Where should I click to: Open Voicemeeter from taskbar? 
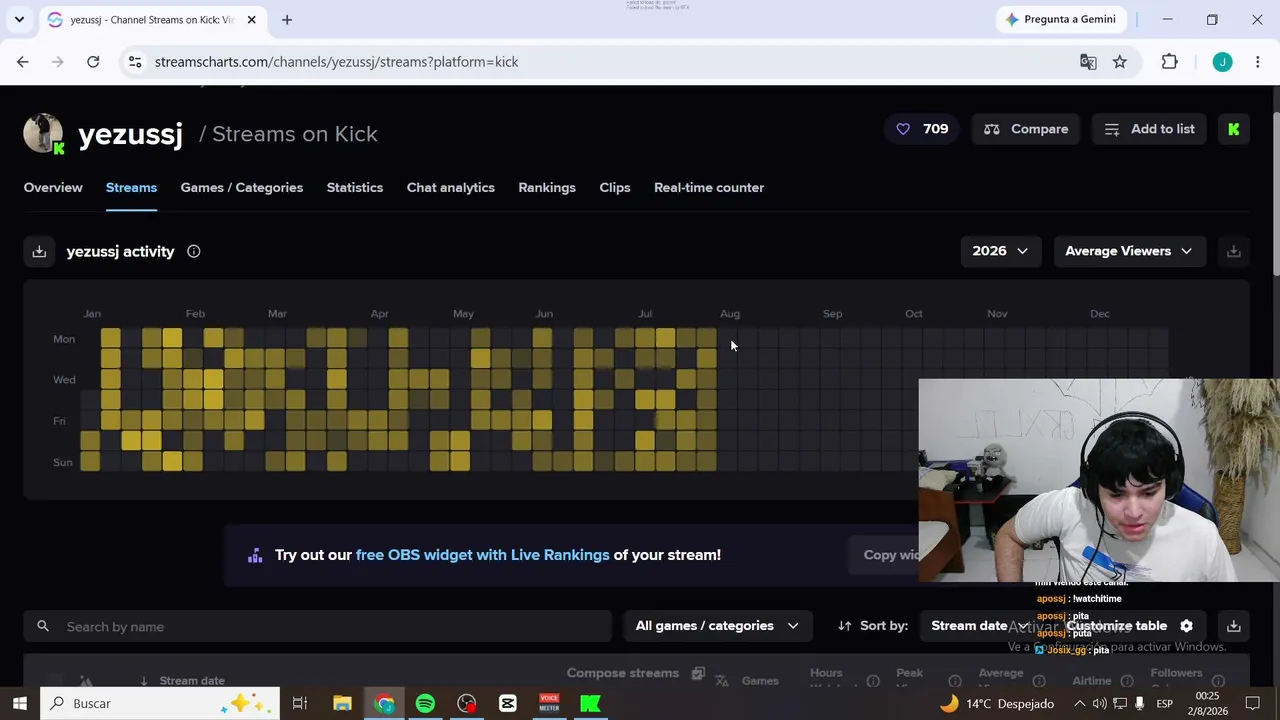click(x=549, y=704)
